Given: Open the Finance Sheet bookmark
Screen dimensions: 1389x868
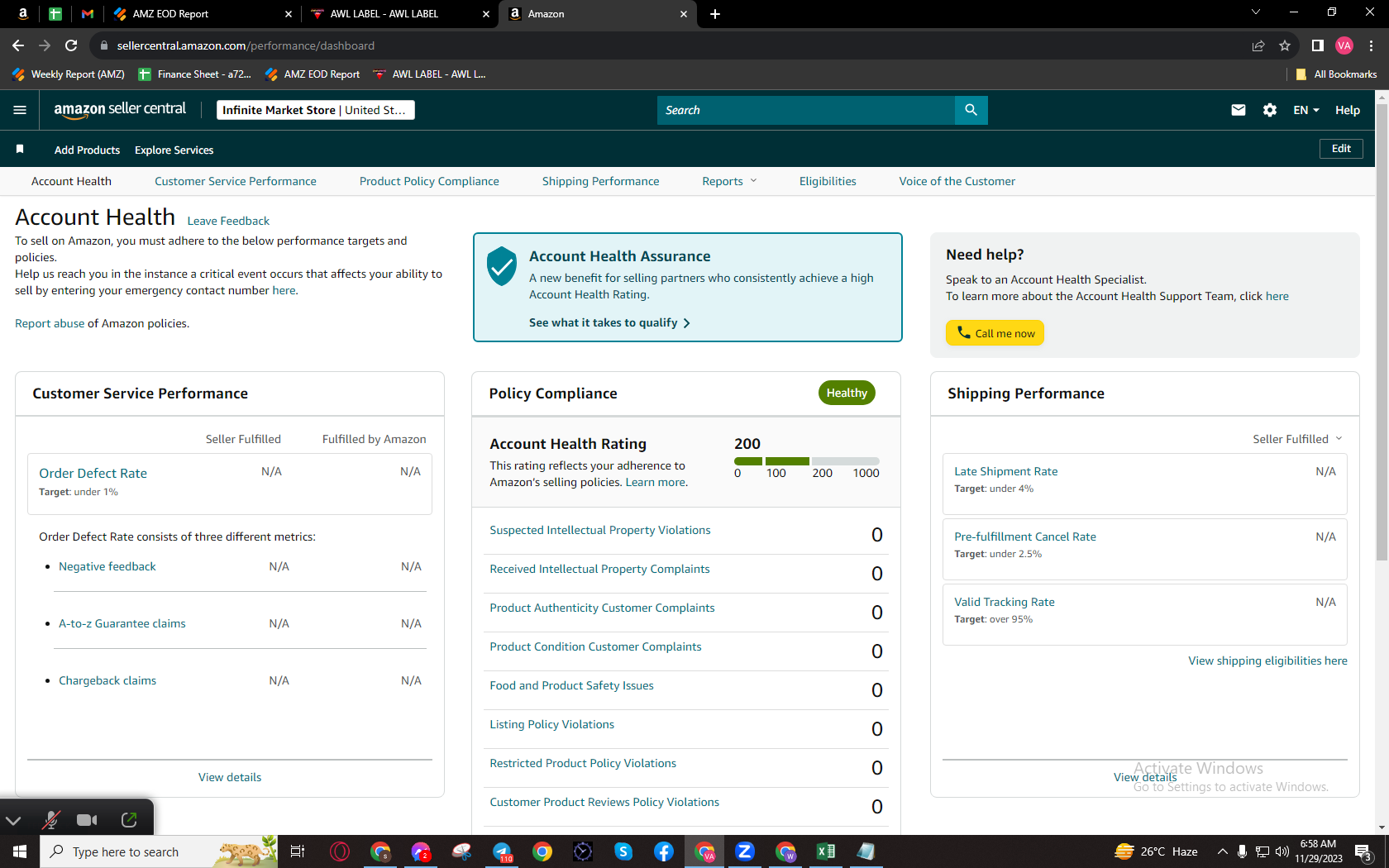Looking at the screenshot, I should pyautogui.click(x=195, y=74).
